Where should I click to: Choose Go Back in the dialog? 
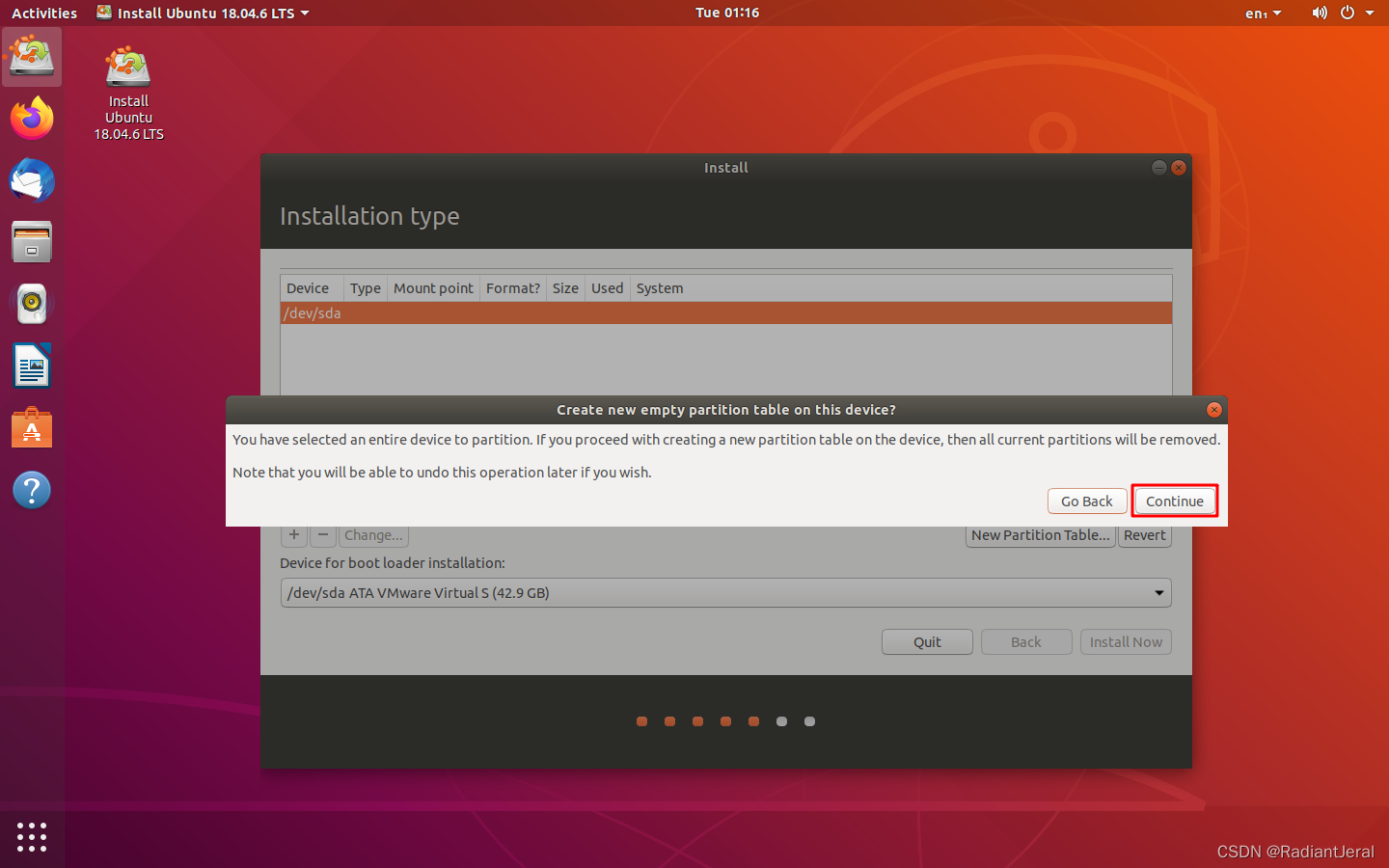point(1087,502)
